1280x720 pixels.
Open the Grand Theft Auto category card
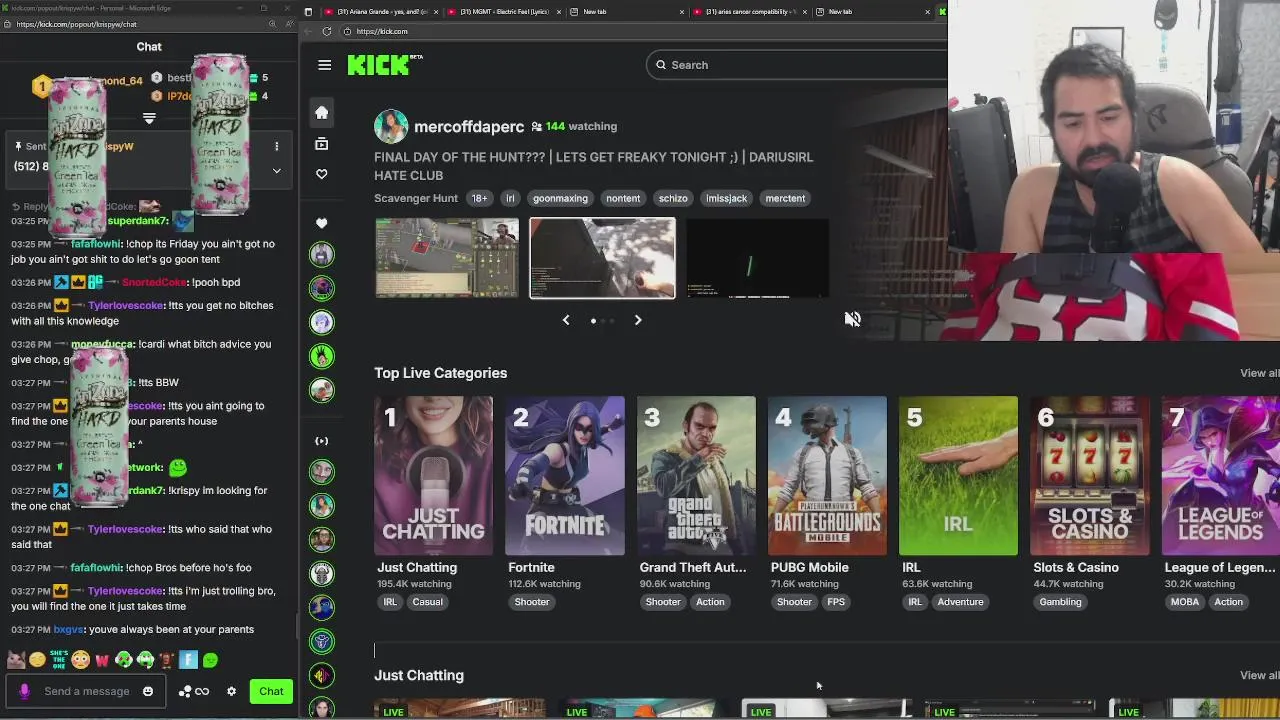[x=696, y=476]
